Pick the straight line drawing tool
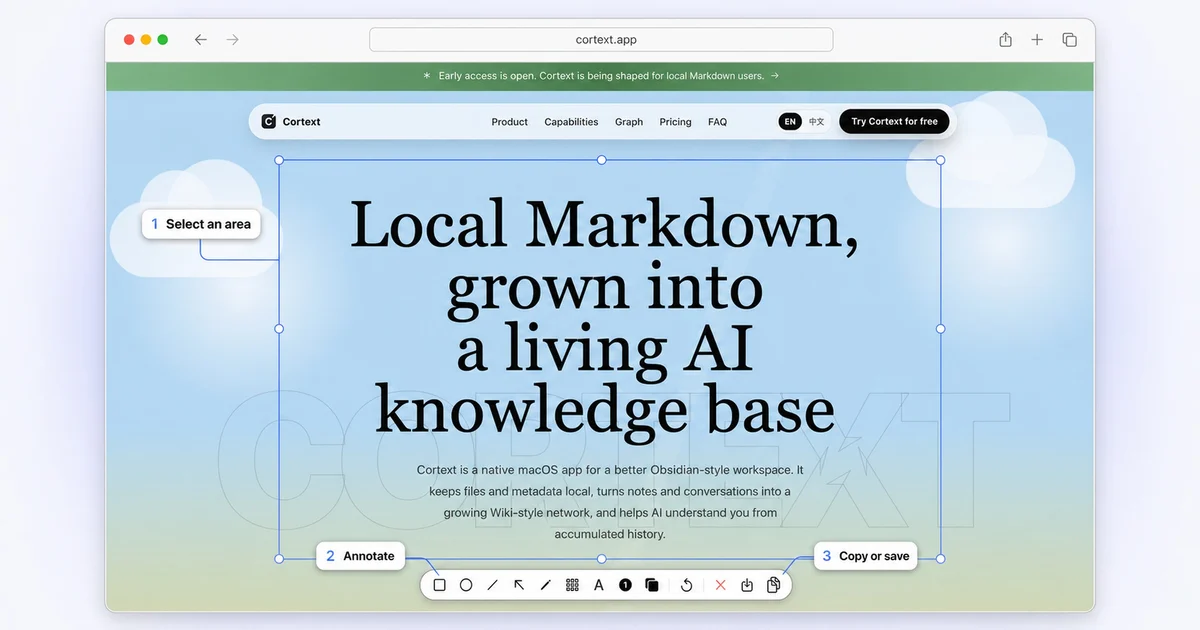1200x630 pixels. click(492, 585)
